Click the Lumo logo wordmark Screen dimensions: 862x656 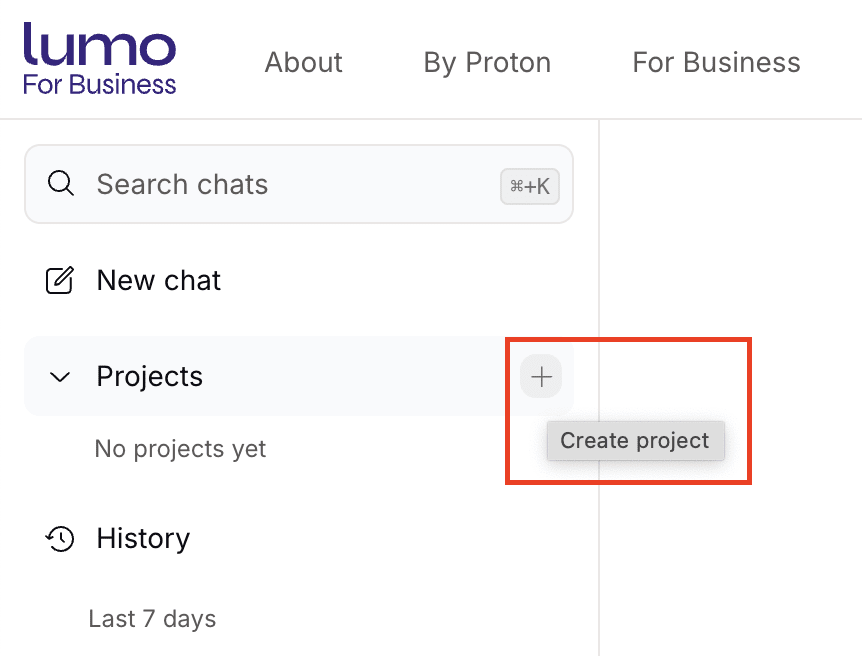click(99, 46)
